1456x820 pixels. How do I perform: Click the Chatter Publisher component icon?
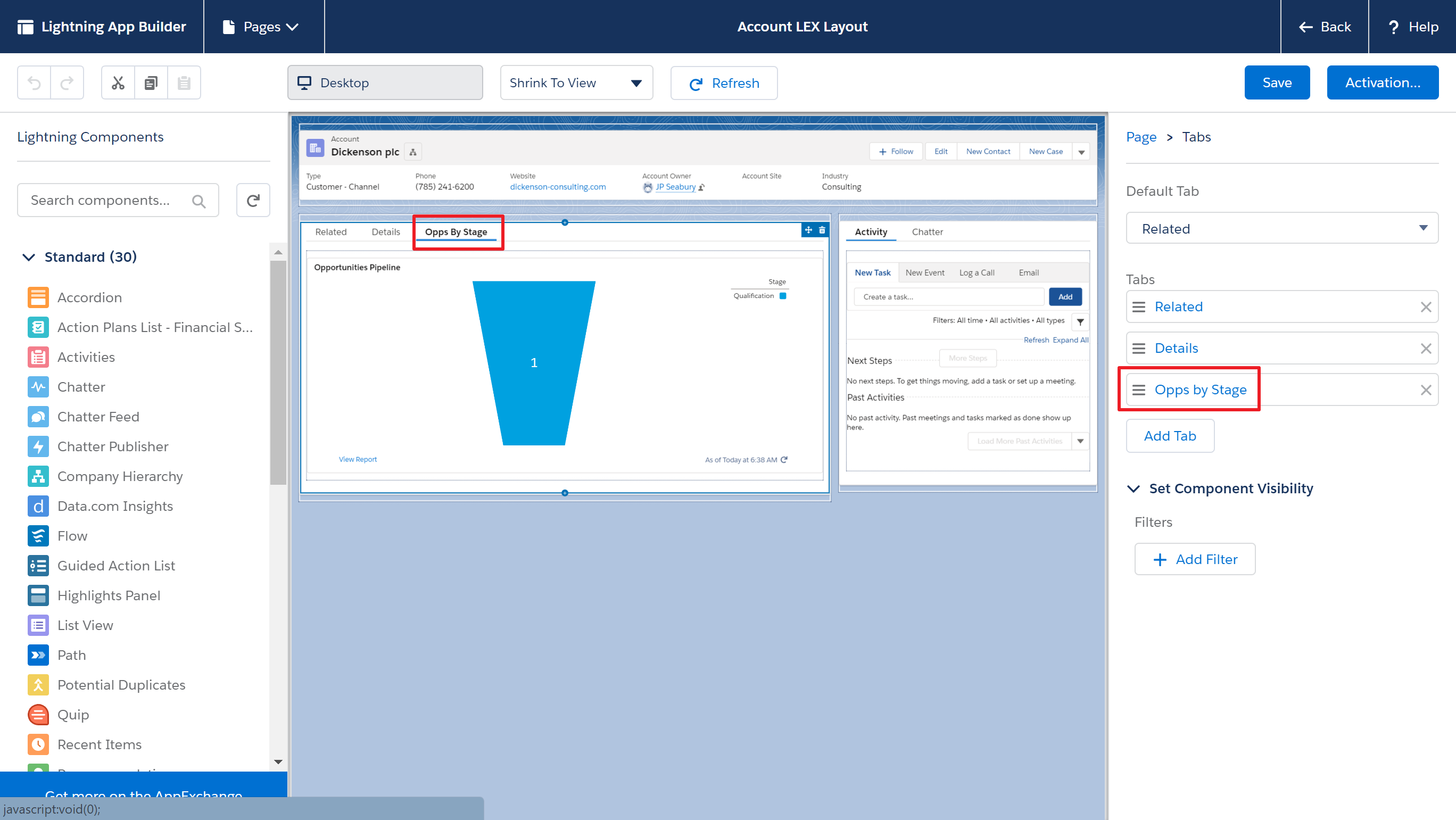[38, 446]
